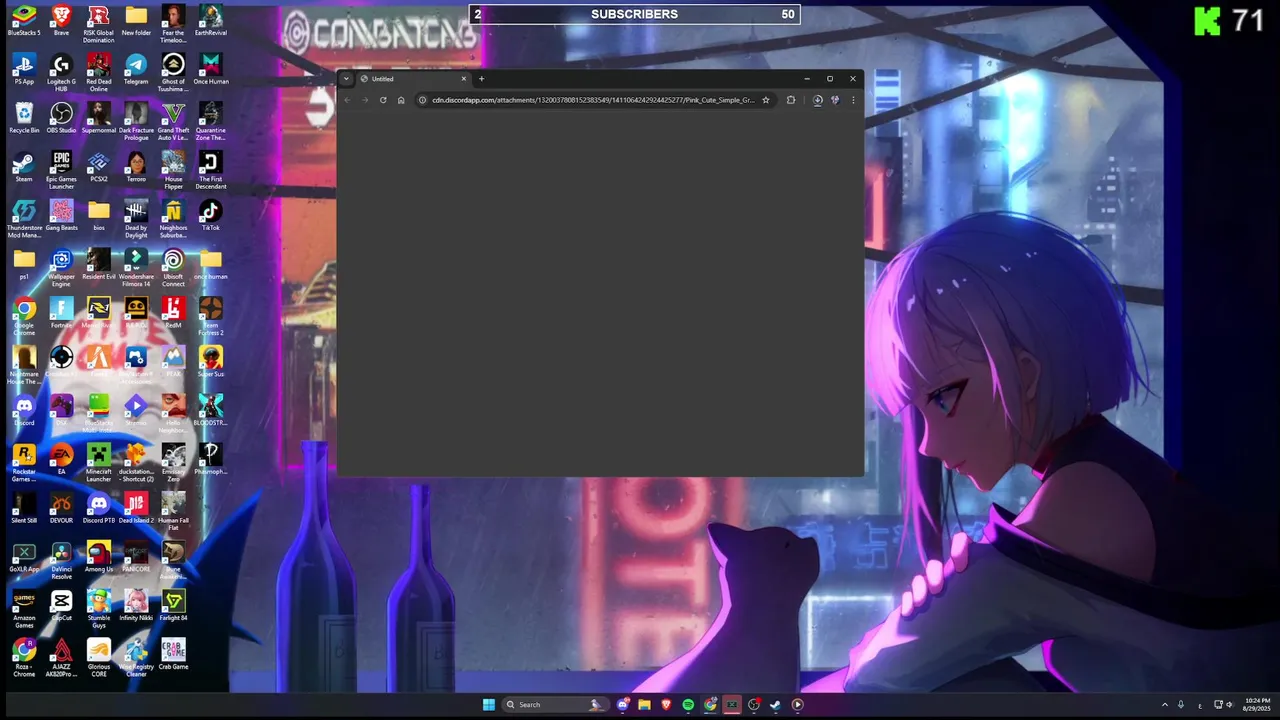Open the clock showing 10:24 PM

coord(1257,705)
